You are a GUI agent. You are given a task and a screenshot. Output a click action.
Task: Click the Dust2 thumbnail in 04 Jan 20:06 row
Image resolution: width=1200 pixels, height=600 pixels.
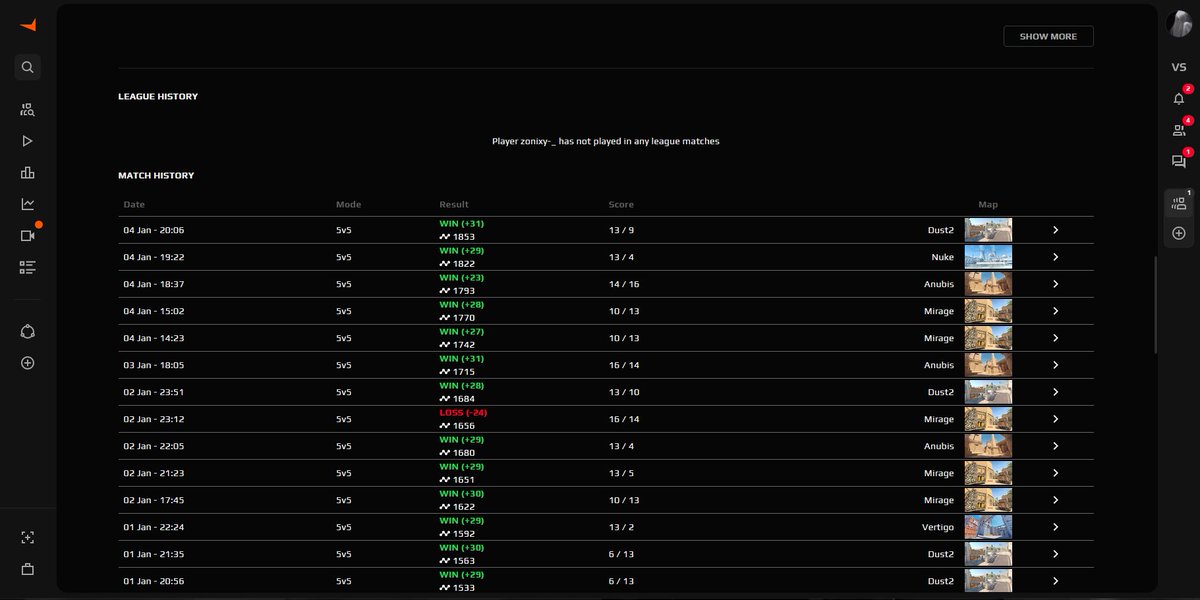coord(988,230)
